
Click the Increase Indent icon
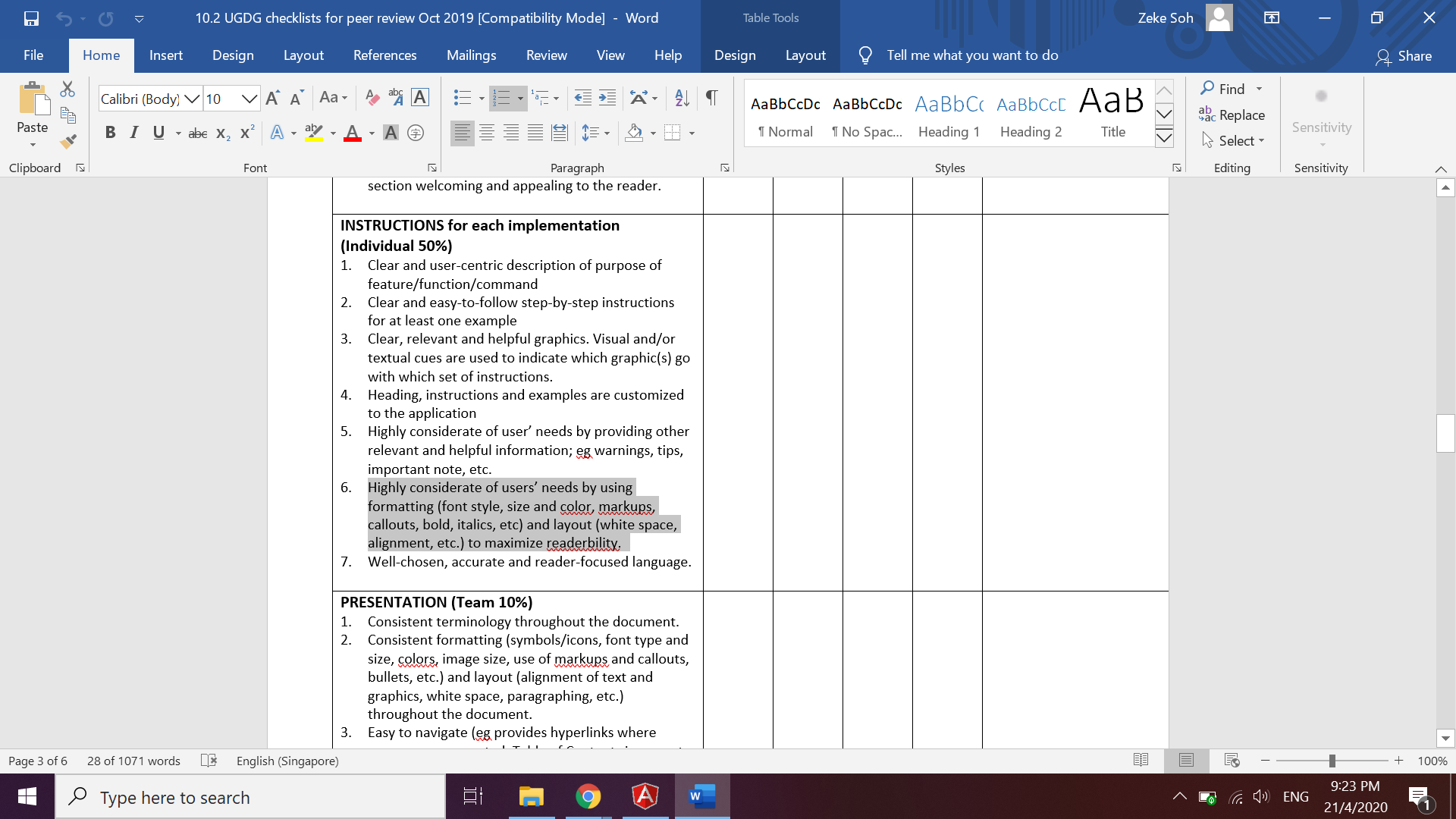(x=607, y=98)
